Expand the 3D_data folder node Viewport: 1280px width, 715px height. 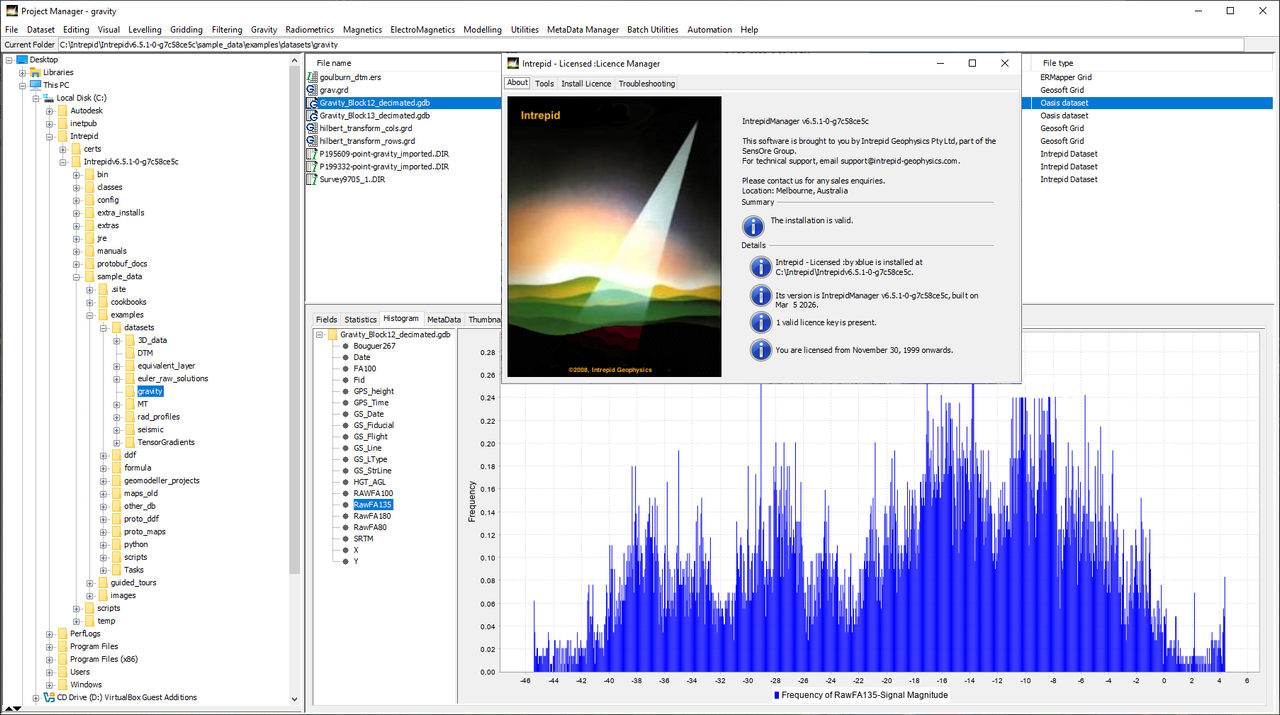pos(116,340)
